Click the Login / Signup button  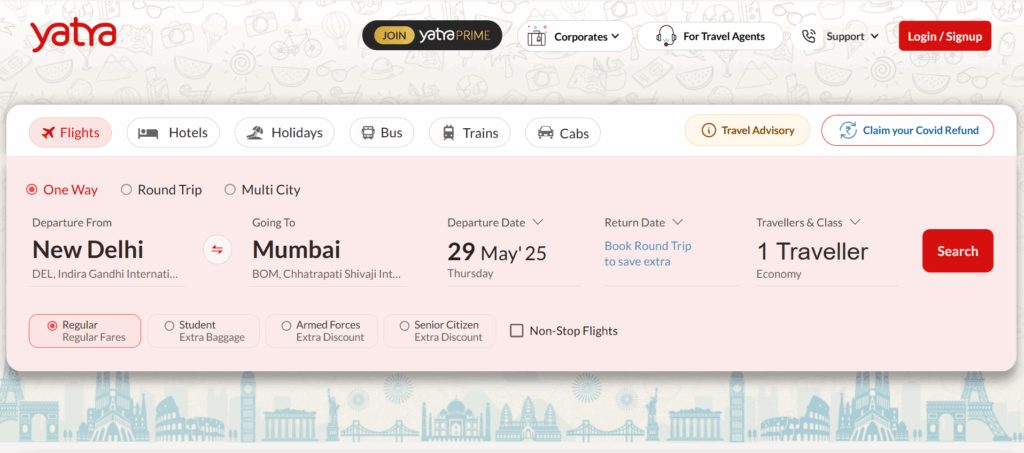pos(944,37)
